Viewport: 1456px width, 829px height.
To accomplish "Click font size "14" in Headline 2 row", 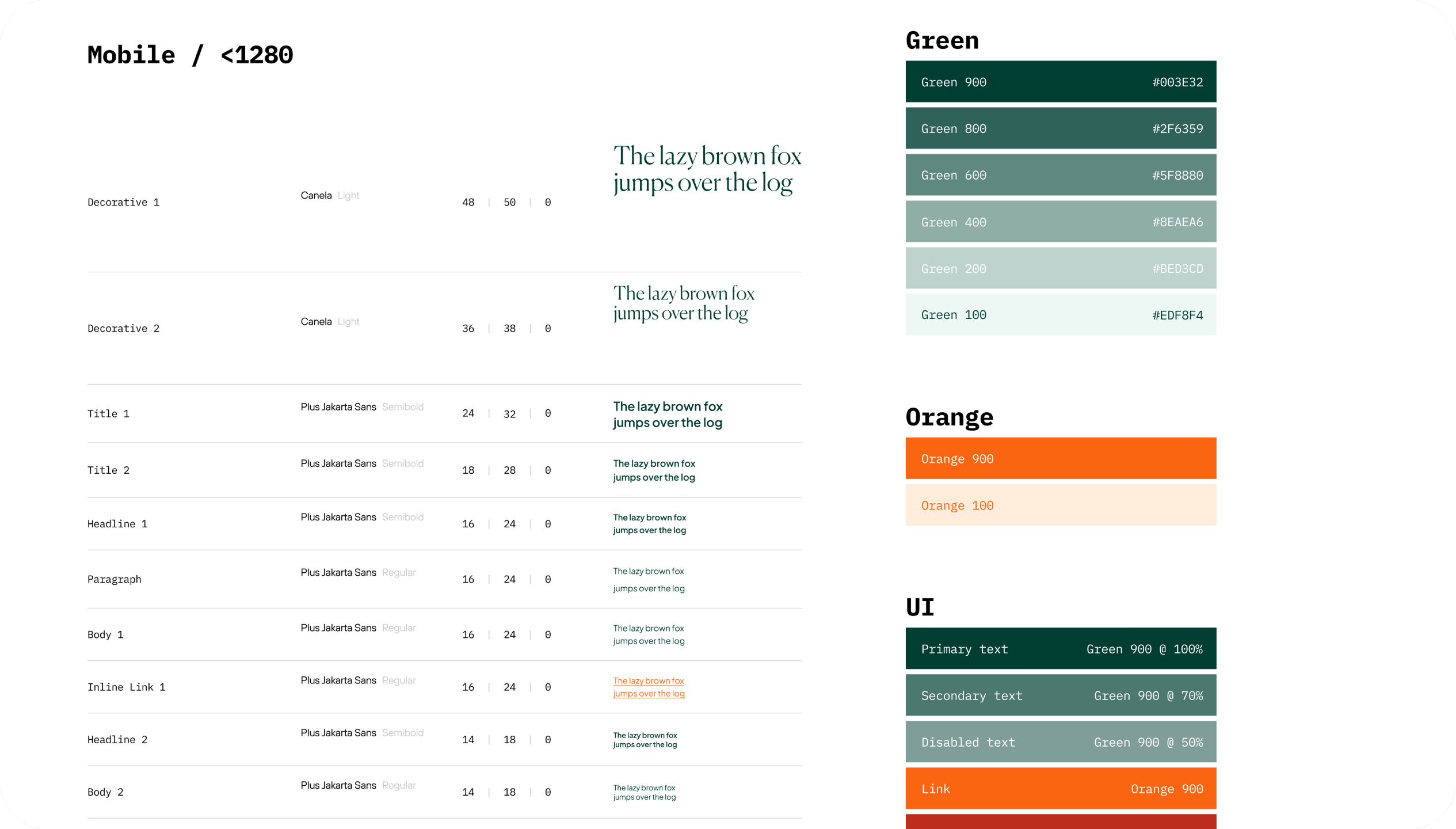I will (468, 739).
